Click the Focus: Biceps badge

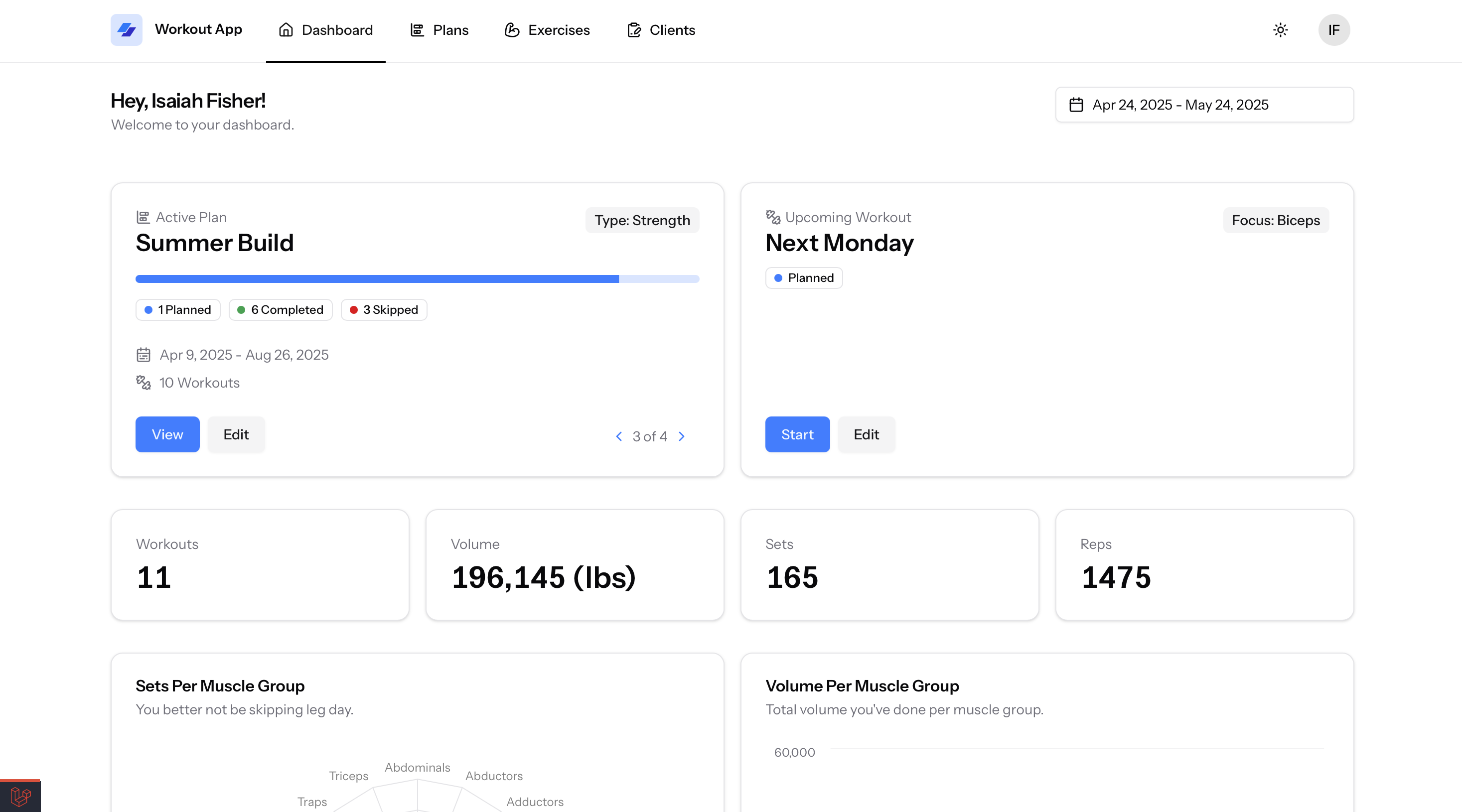(1276, 220)
